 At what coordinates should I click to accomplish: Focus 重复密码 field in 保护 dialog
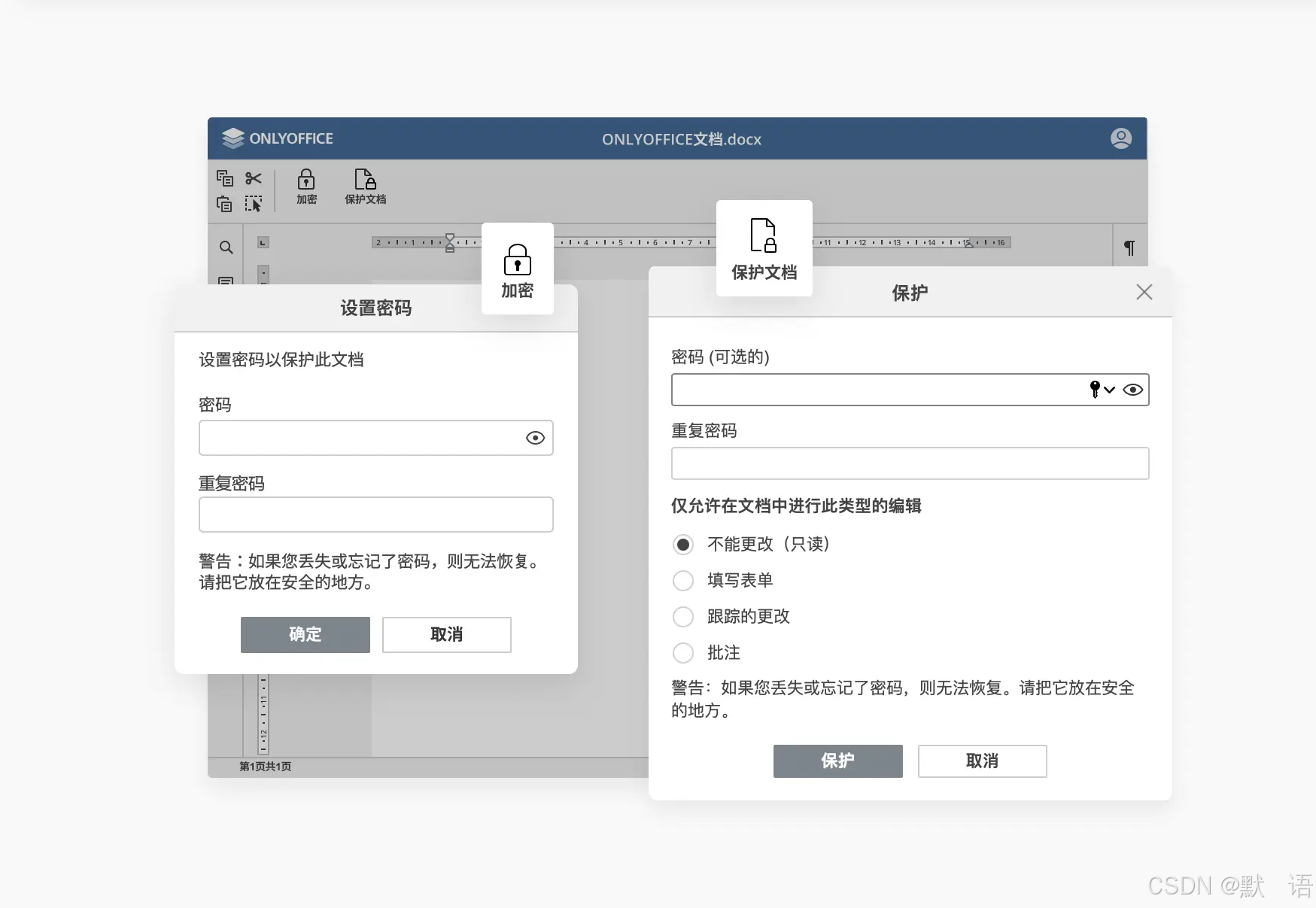910,463
